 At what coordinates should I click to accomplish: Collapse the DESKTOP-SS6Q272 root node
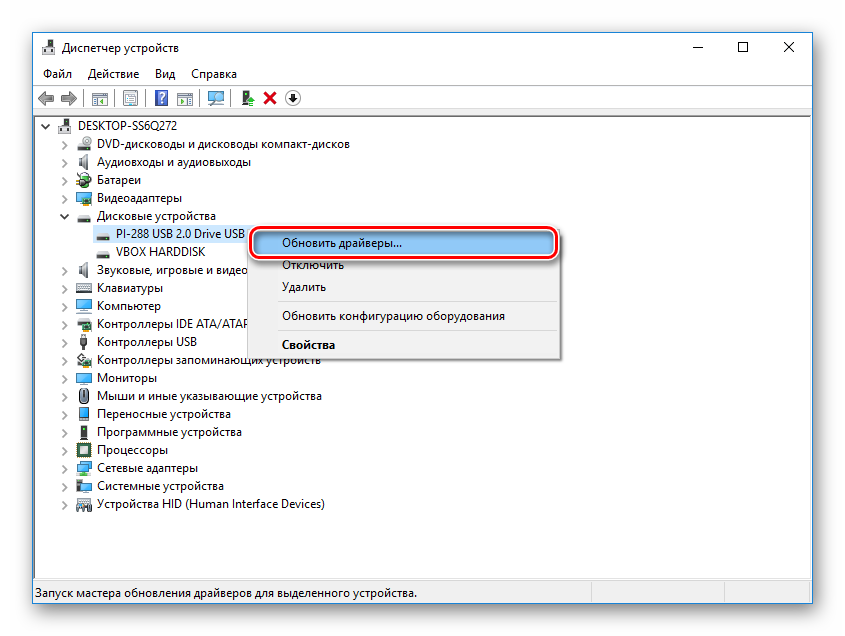pos(45,126)
